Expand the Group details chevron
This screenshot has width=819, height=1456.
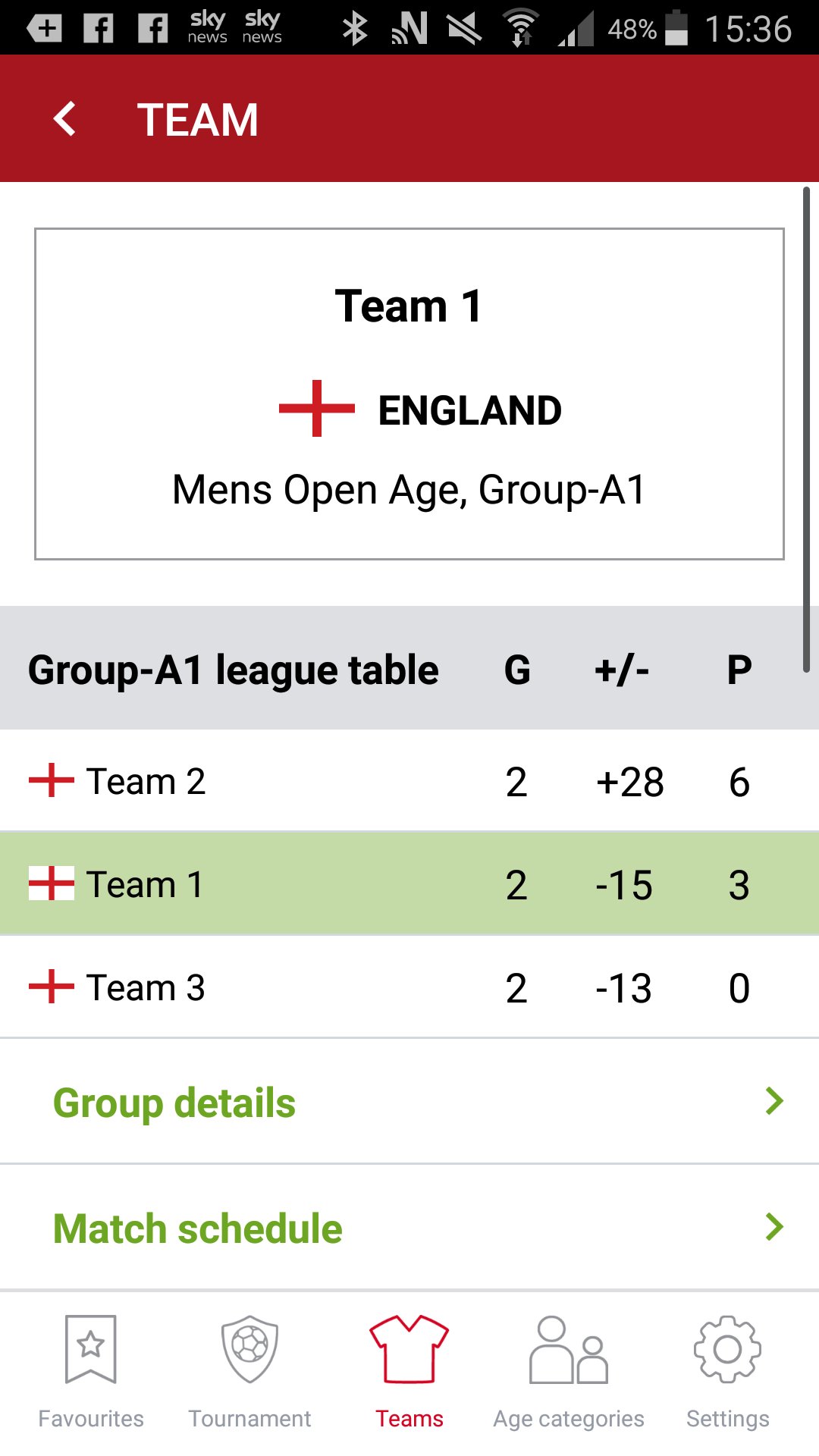click(774, 1101)
